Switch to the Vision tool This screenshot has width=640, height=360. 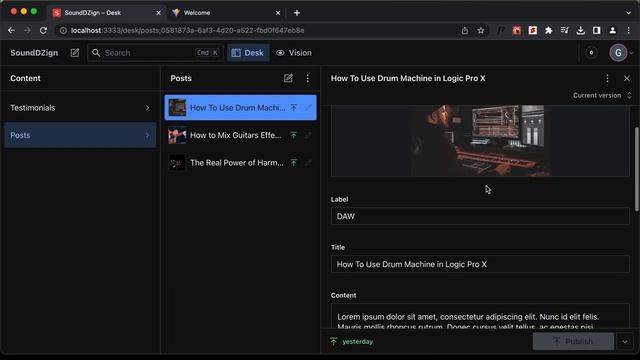point(294,53)
